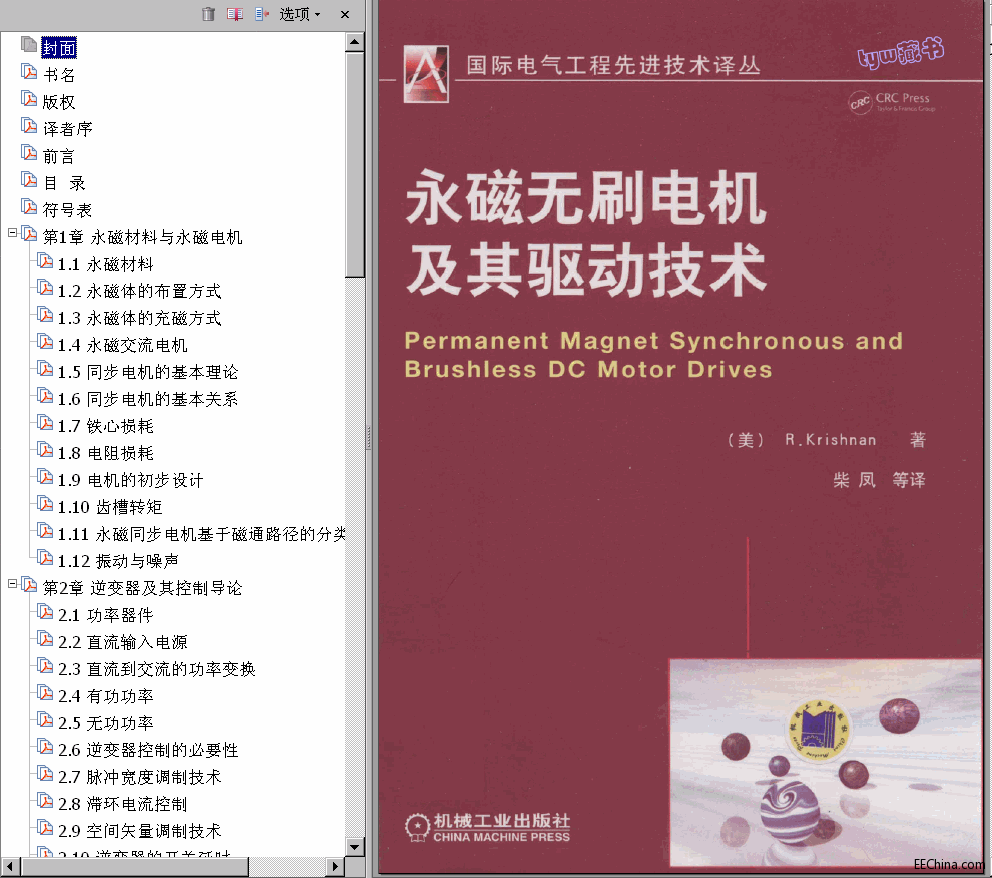Select the 封面 bookmark
The height and width of the screenshot is (878, 992).
click(x=59, y=48)
